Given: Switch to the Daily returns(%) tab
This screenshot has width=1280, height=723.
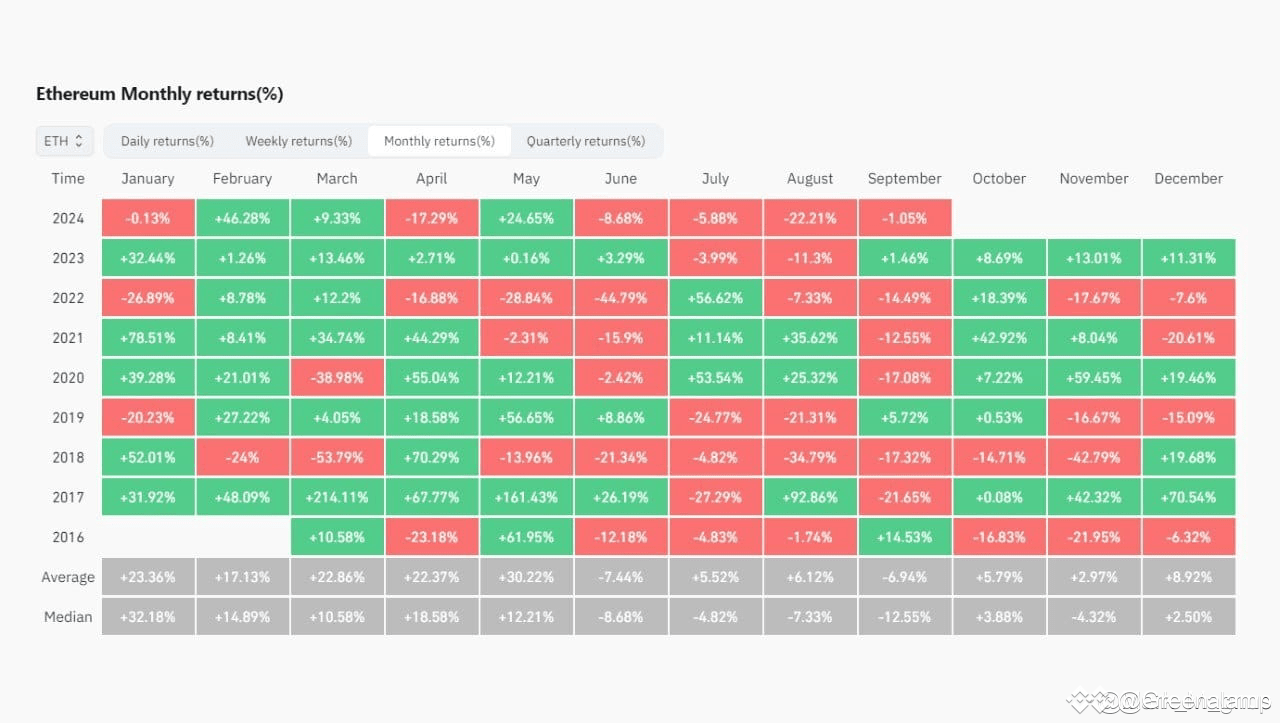Looking at the screenshot, I should click(167, 141).
